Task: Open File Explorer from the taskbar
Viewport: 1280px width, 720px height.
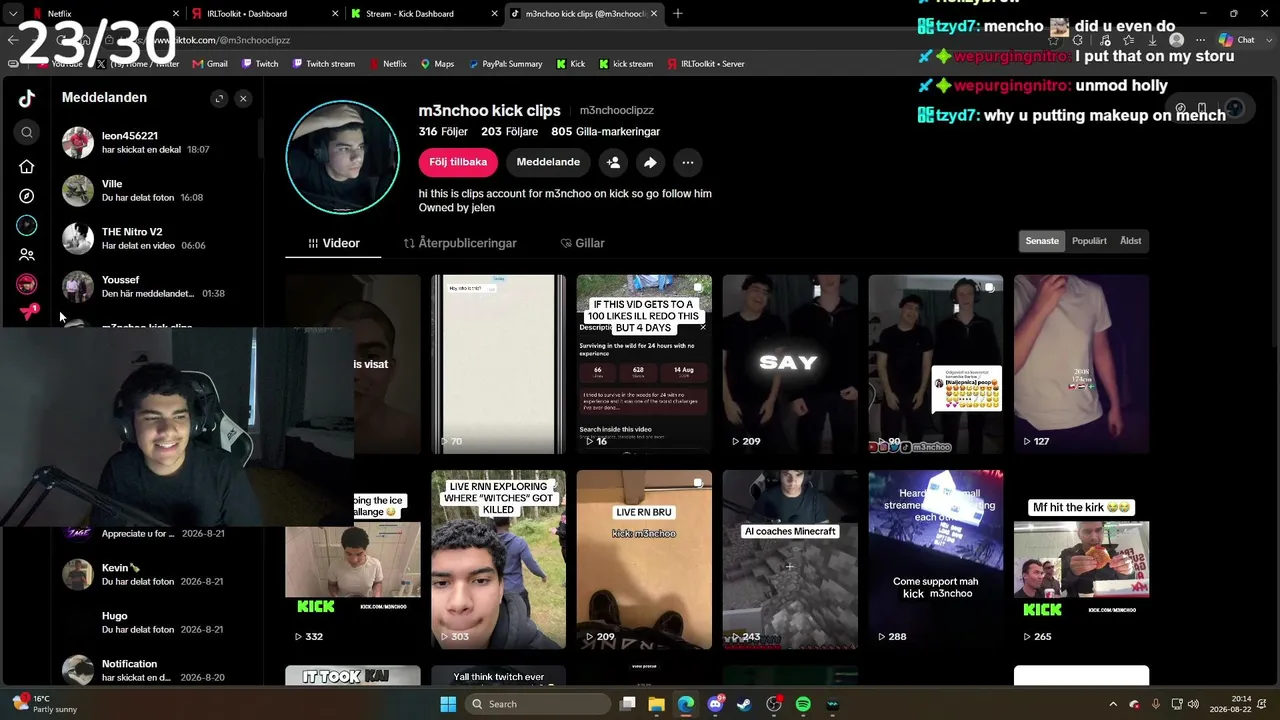Action: pos(657,704)
